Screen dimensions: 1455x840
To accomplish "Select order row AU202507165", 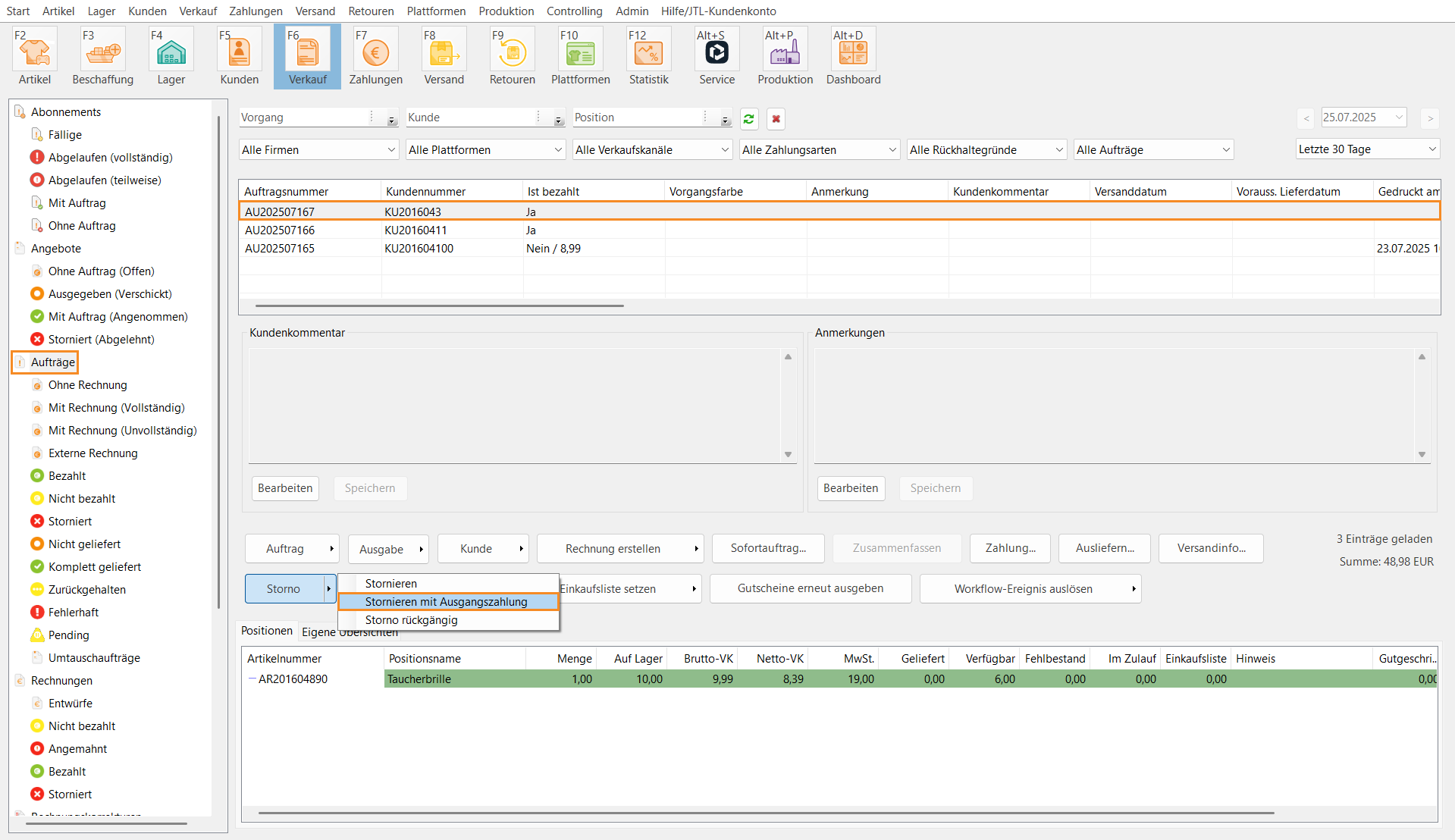I will pos(280,249).
